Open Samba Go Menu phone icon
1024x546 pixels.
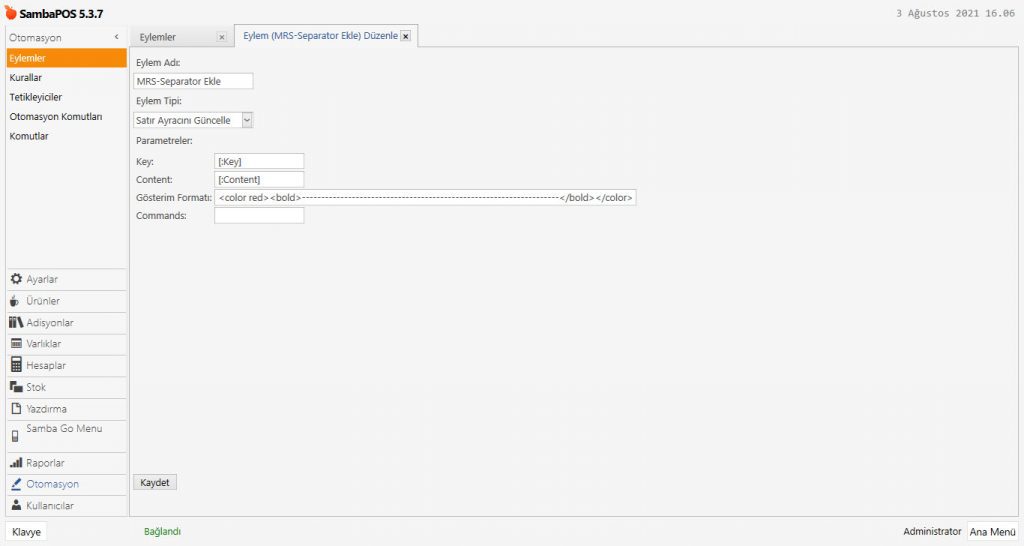(x=16, y=435)
